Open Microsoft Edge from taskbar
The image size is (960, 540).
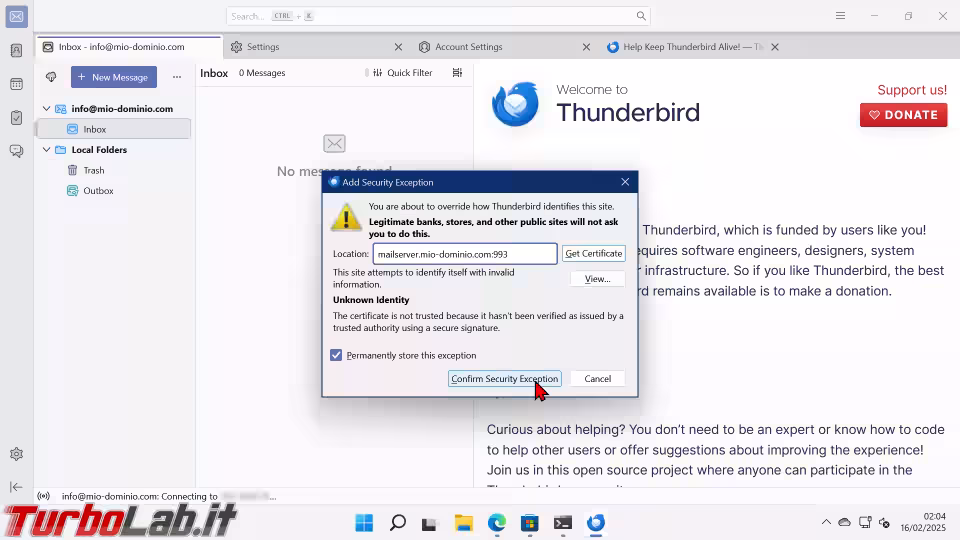coord(497,523)
